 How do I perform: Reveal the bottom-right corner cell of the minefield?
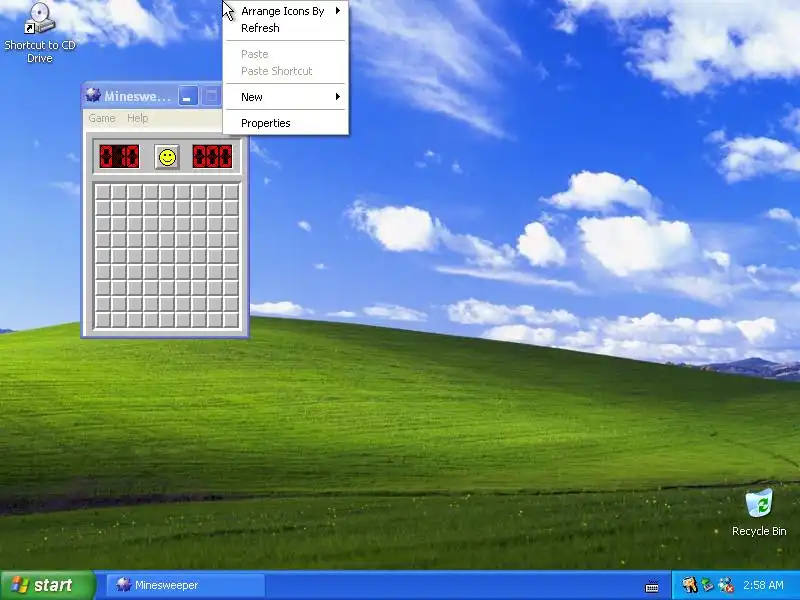click(x=231, y=320)
